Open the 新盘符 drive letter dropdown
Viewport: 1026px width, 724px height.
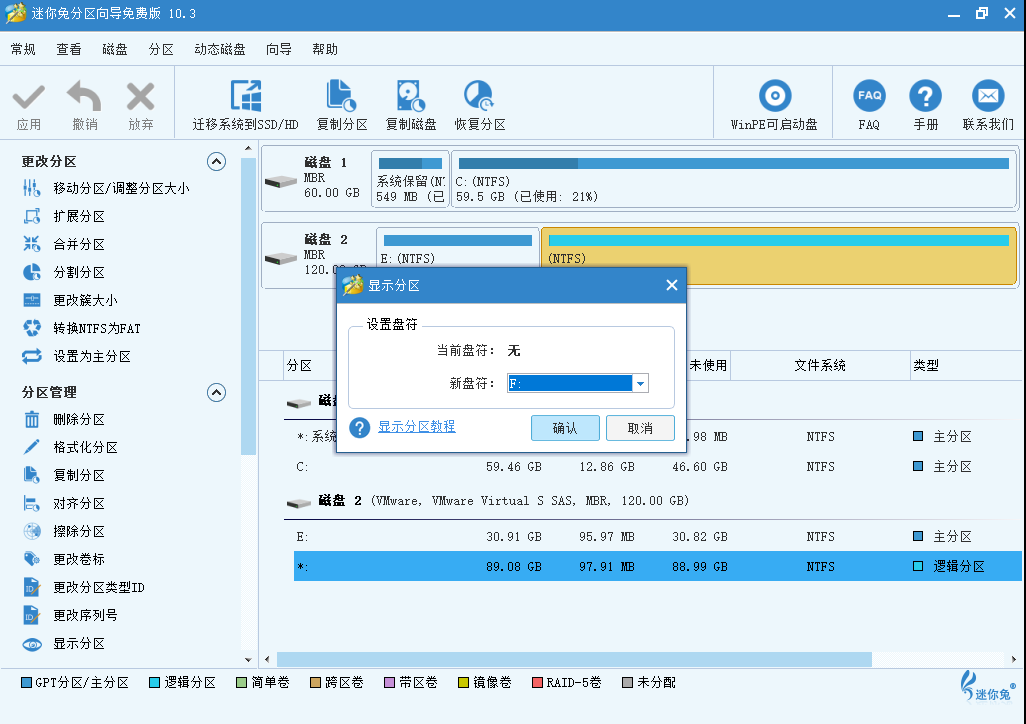click(x=641, y=383)
